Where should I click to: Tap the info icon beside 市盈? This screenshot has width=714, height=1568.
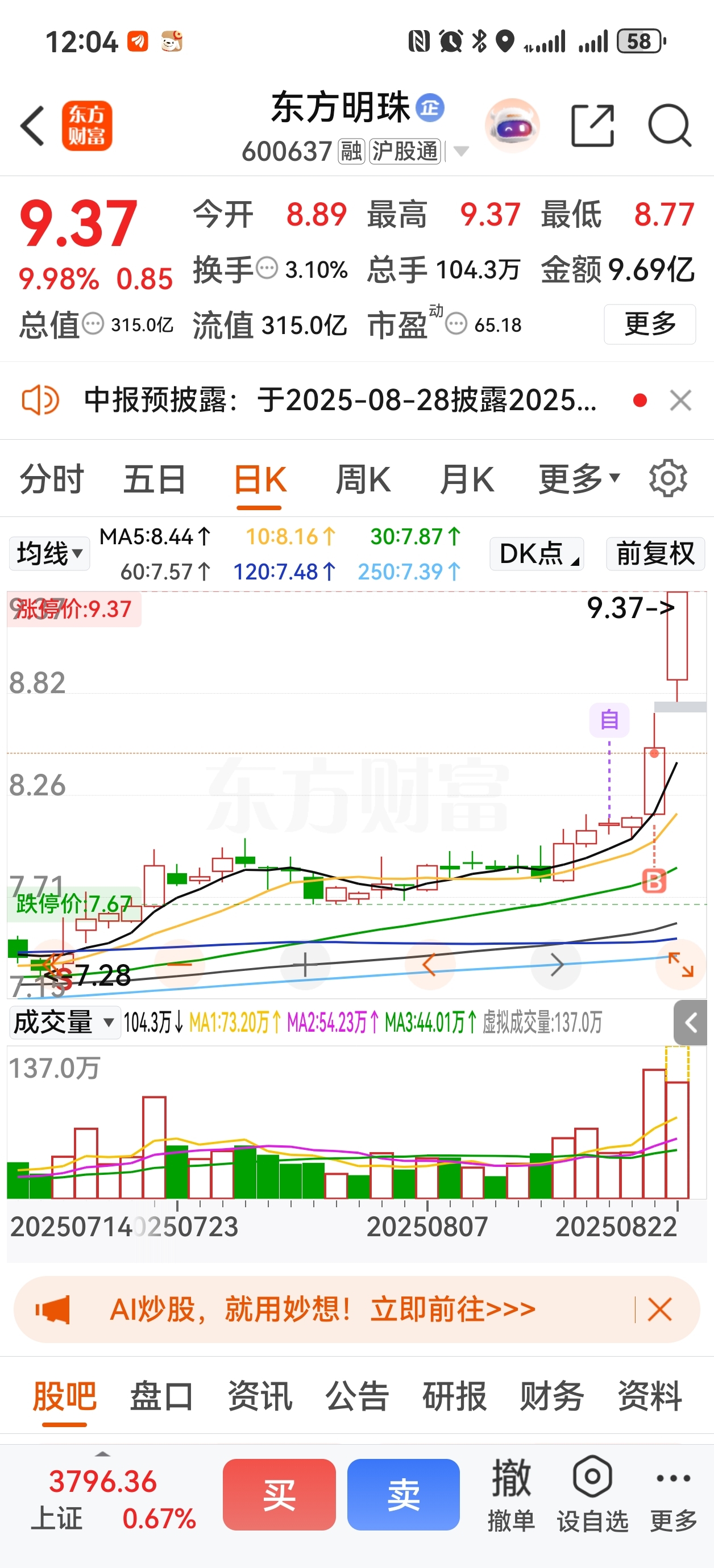456,323
